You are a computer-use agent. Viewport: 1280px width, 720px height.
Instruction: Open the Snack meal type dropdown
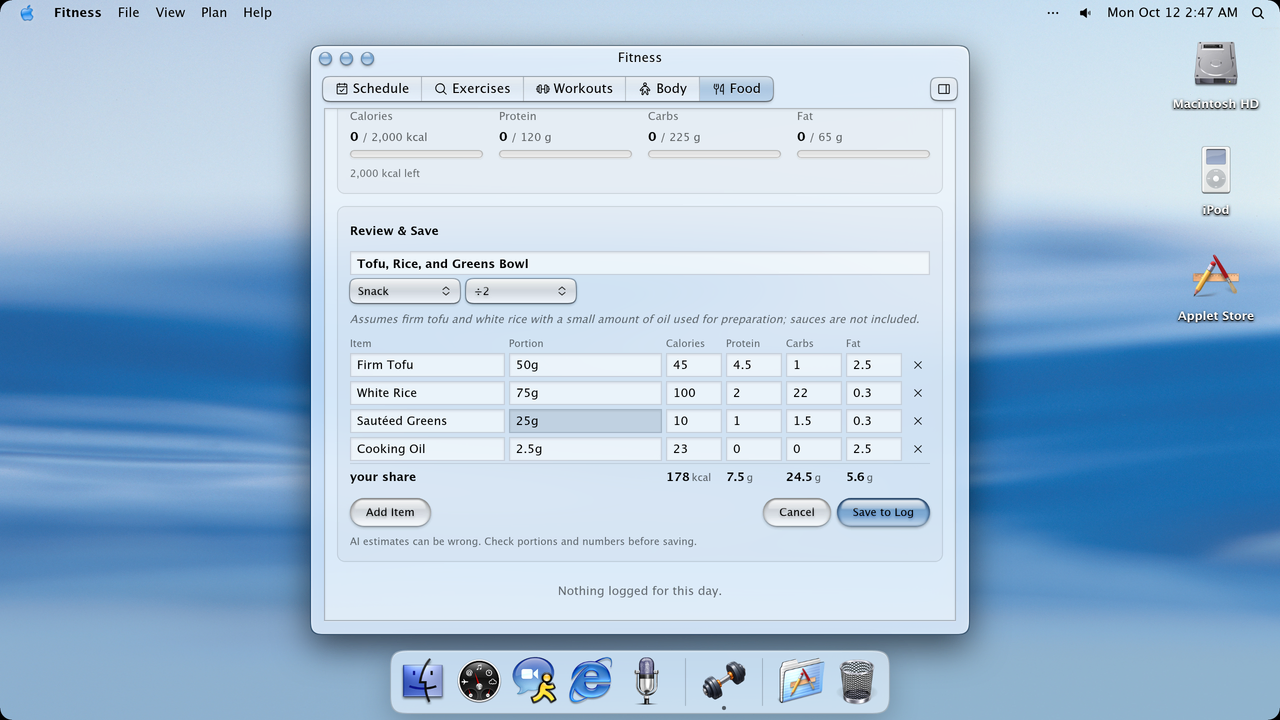click(404, 291)
